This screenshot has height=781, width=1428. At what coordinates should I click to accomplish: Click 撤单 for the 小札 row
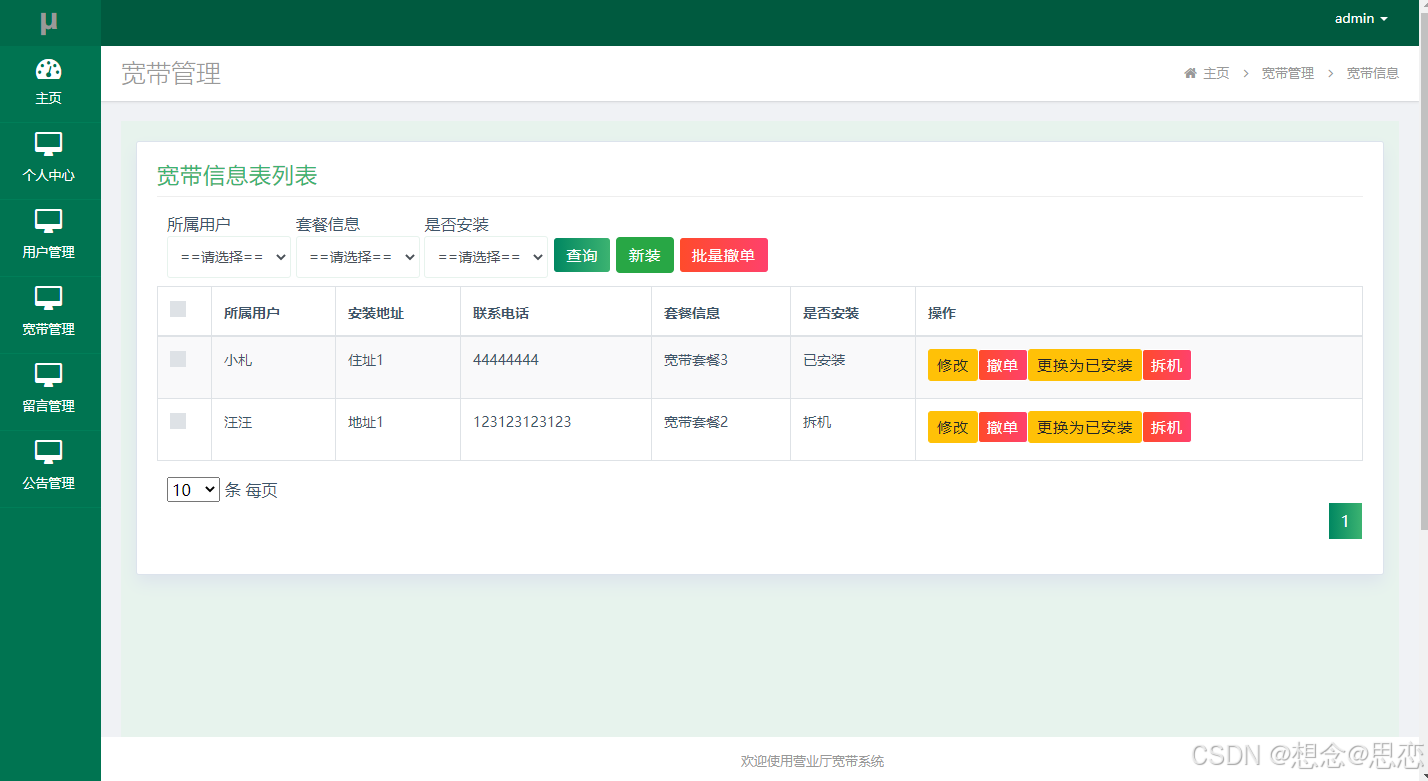tap(1002, 365)
